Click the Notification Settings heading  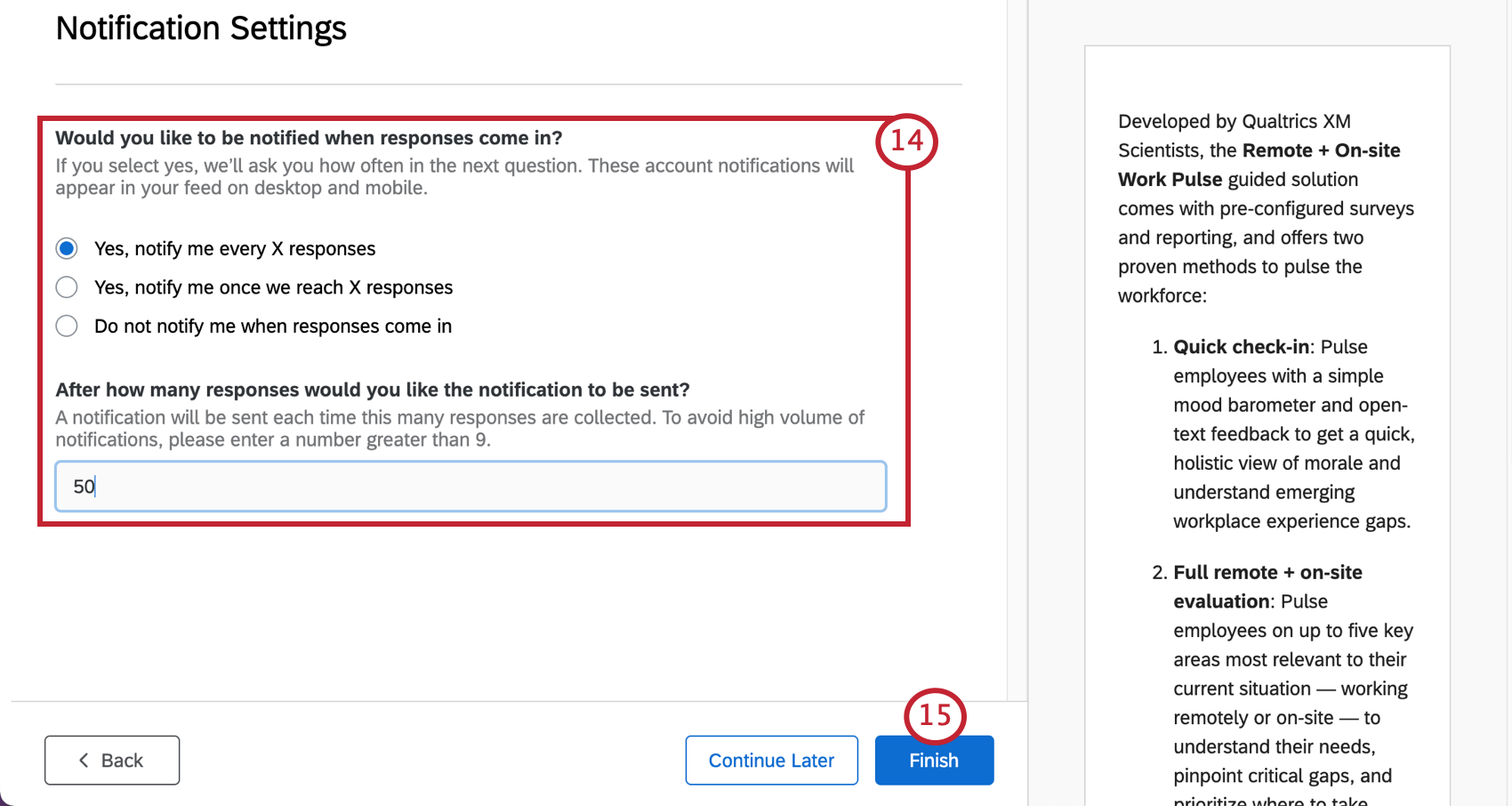click(x=201, y=28)
